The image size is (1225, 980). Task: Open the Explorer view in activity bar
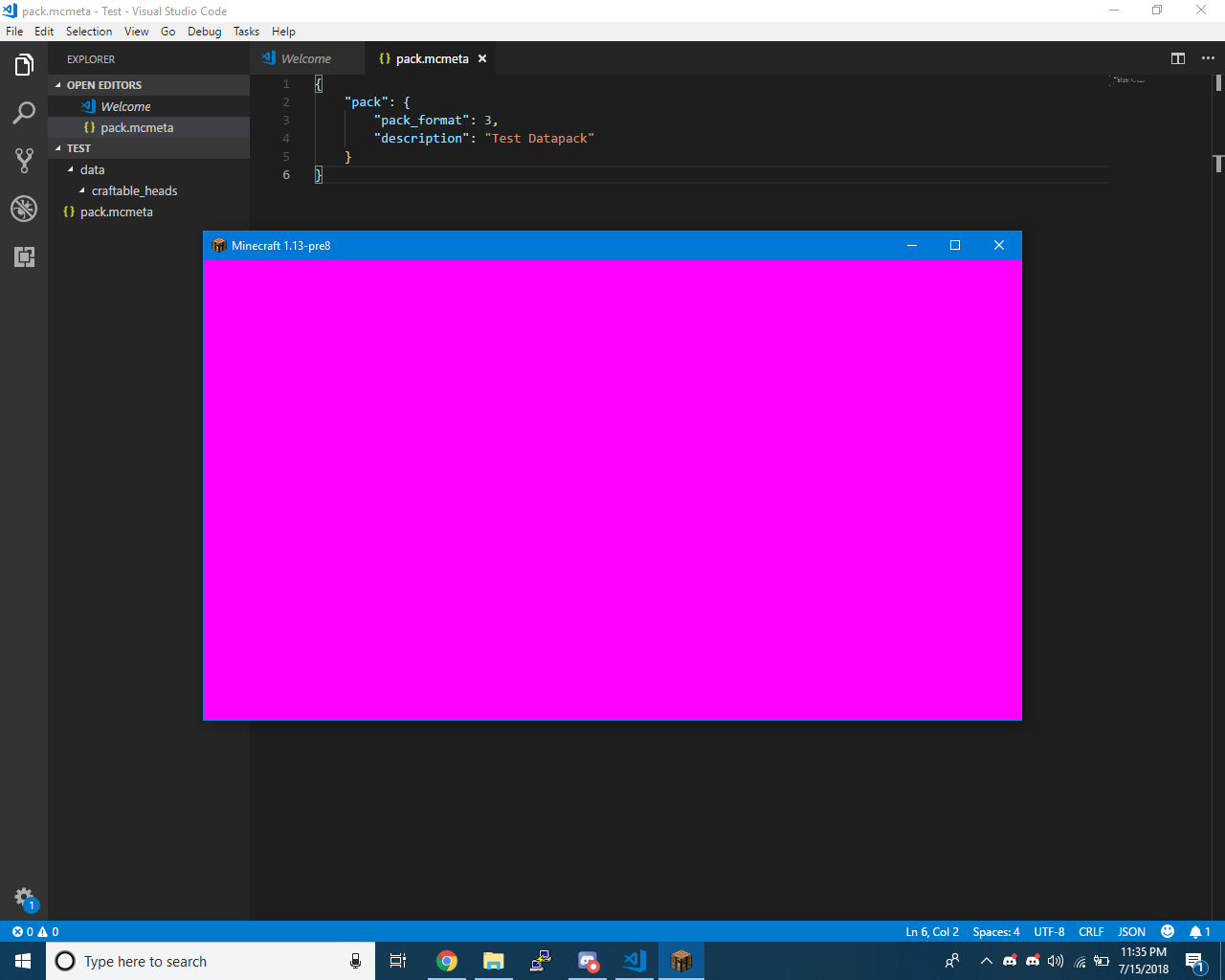[24, 65]
